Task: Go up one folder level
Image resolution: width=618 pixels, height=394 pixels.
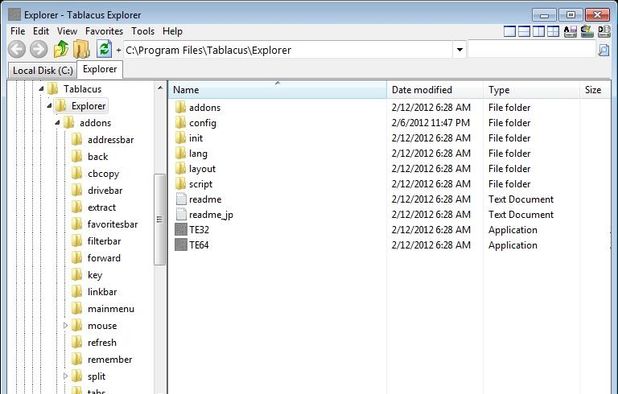Action: pyautogui.click(x=61, y=49)
